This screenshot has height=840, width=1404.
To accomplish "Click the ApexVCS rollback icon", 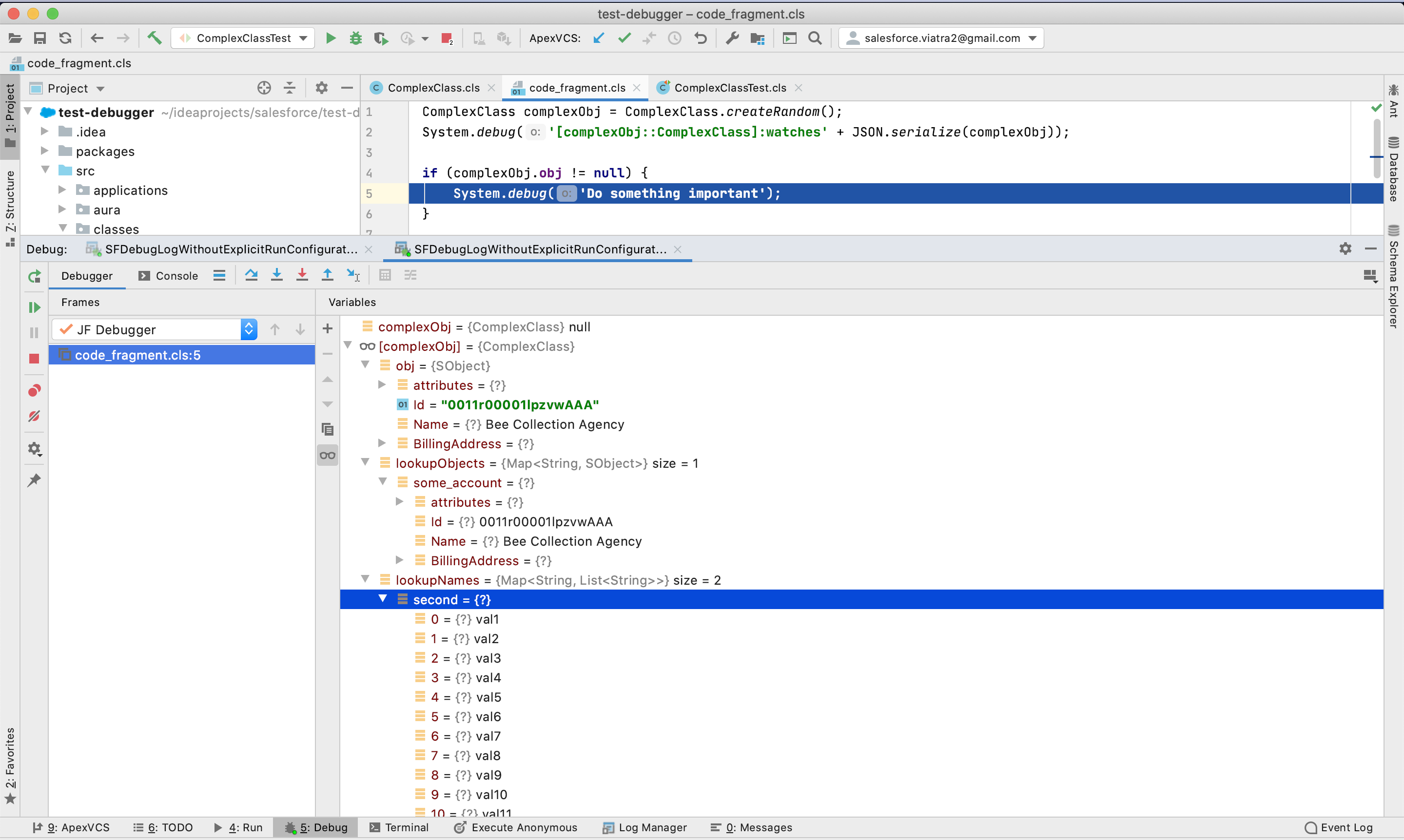I will click(701, 38).
